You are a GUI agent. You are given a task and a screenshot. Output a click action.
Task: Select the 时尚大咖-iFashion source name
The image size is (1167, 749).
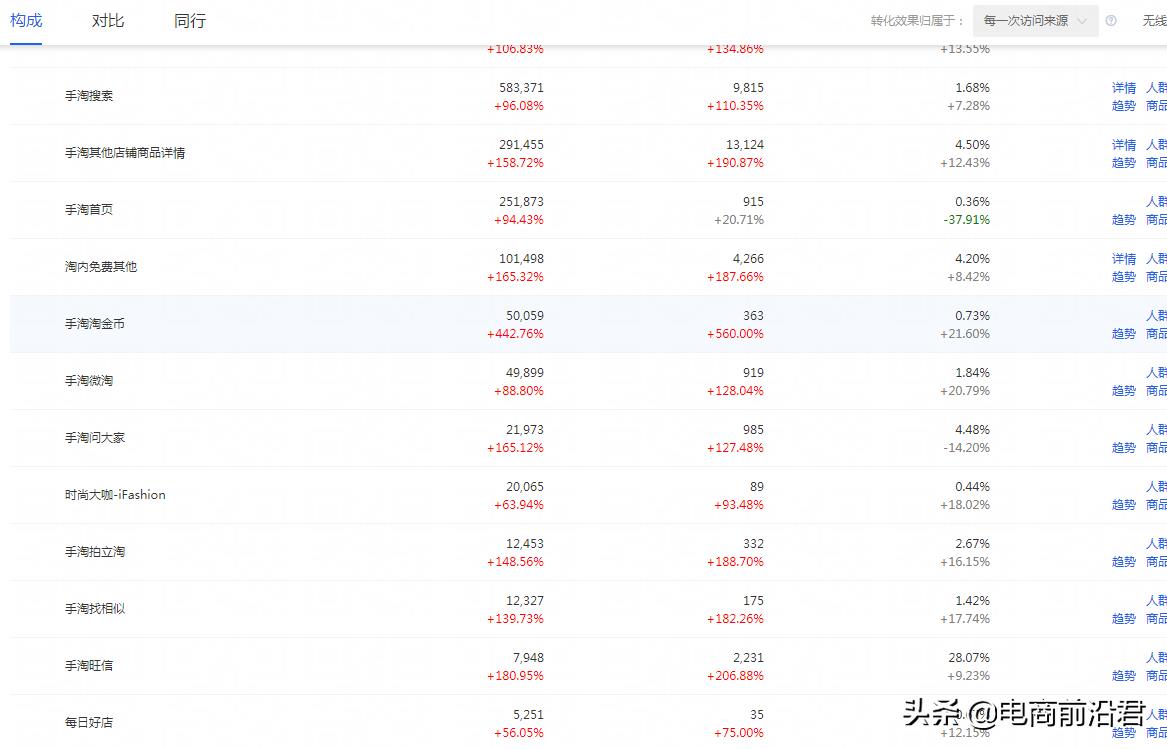coord(115,494)
